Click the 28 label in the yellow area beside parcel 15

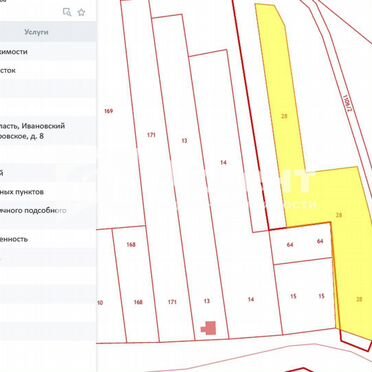pyautogui.click(x=359, y=299)
